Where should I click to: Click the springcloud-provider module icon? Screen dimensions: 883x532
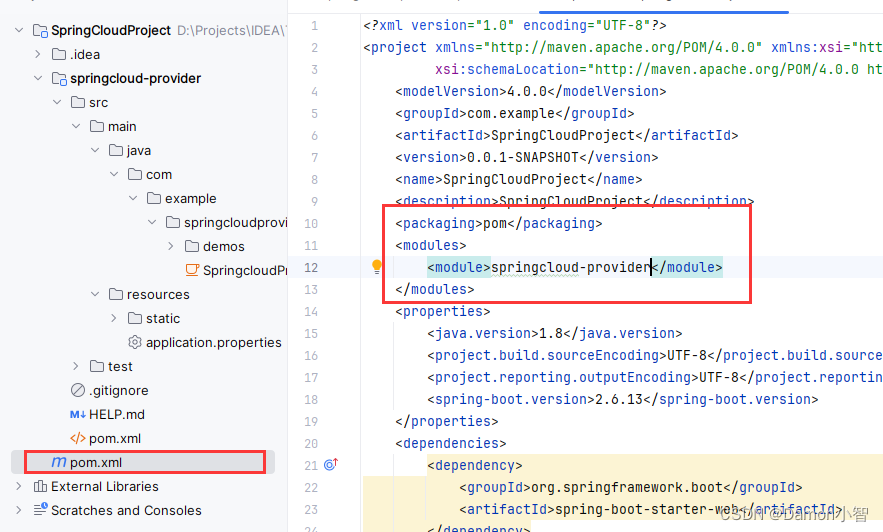coord(59,78)
